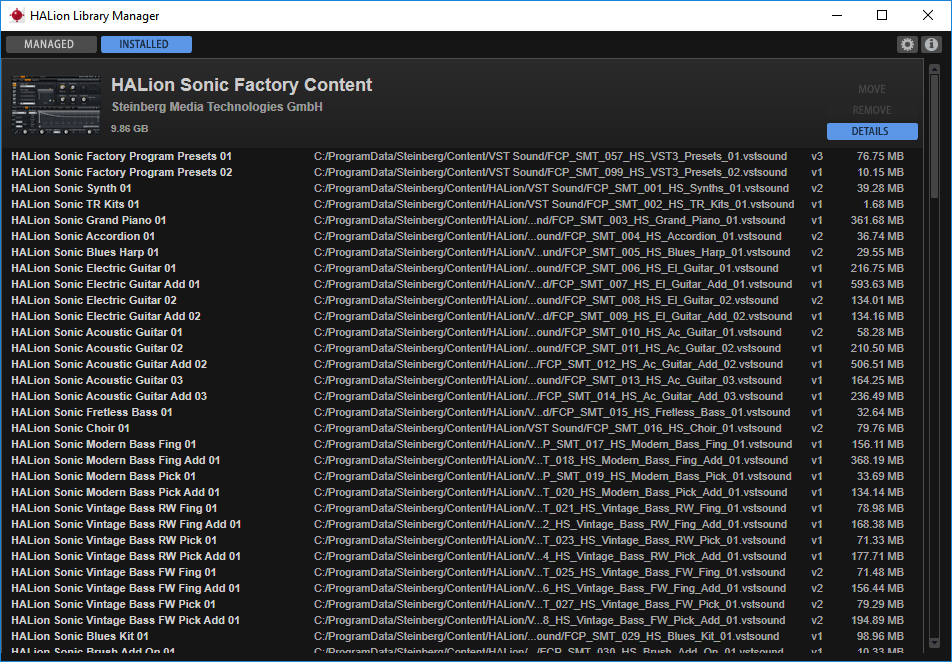The height and width of the screenshot is (662, 952).
Task: Click the HALion Sonic Factory Content title
Action: pos(241,84)
